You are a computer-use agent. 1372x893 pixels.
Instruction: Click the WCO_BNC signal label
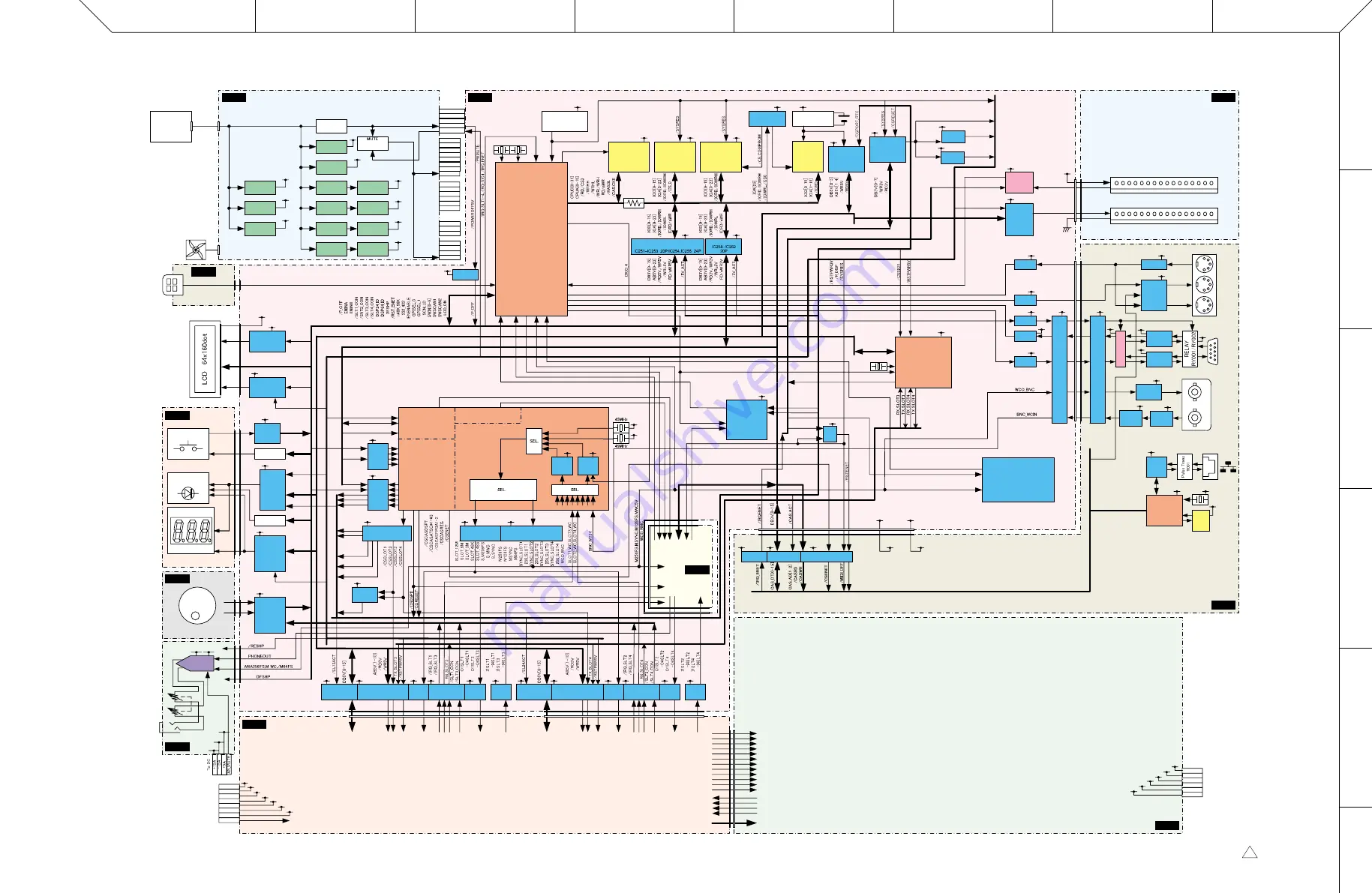[1024, 390]
